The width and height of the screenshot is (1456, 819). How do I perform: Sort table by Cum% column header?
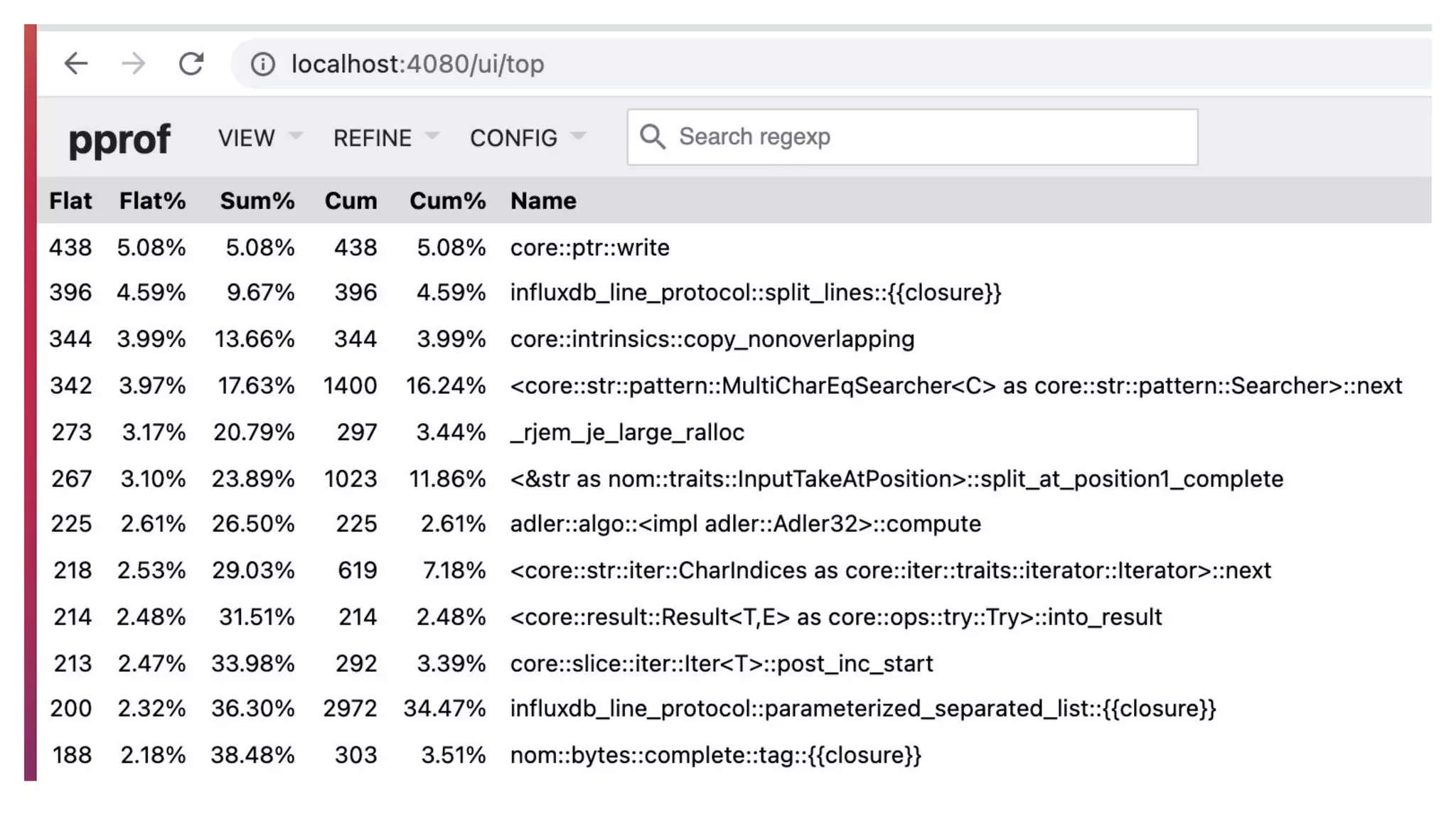coord(447,201)
